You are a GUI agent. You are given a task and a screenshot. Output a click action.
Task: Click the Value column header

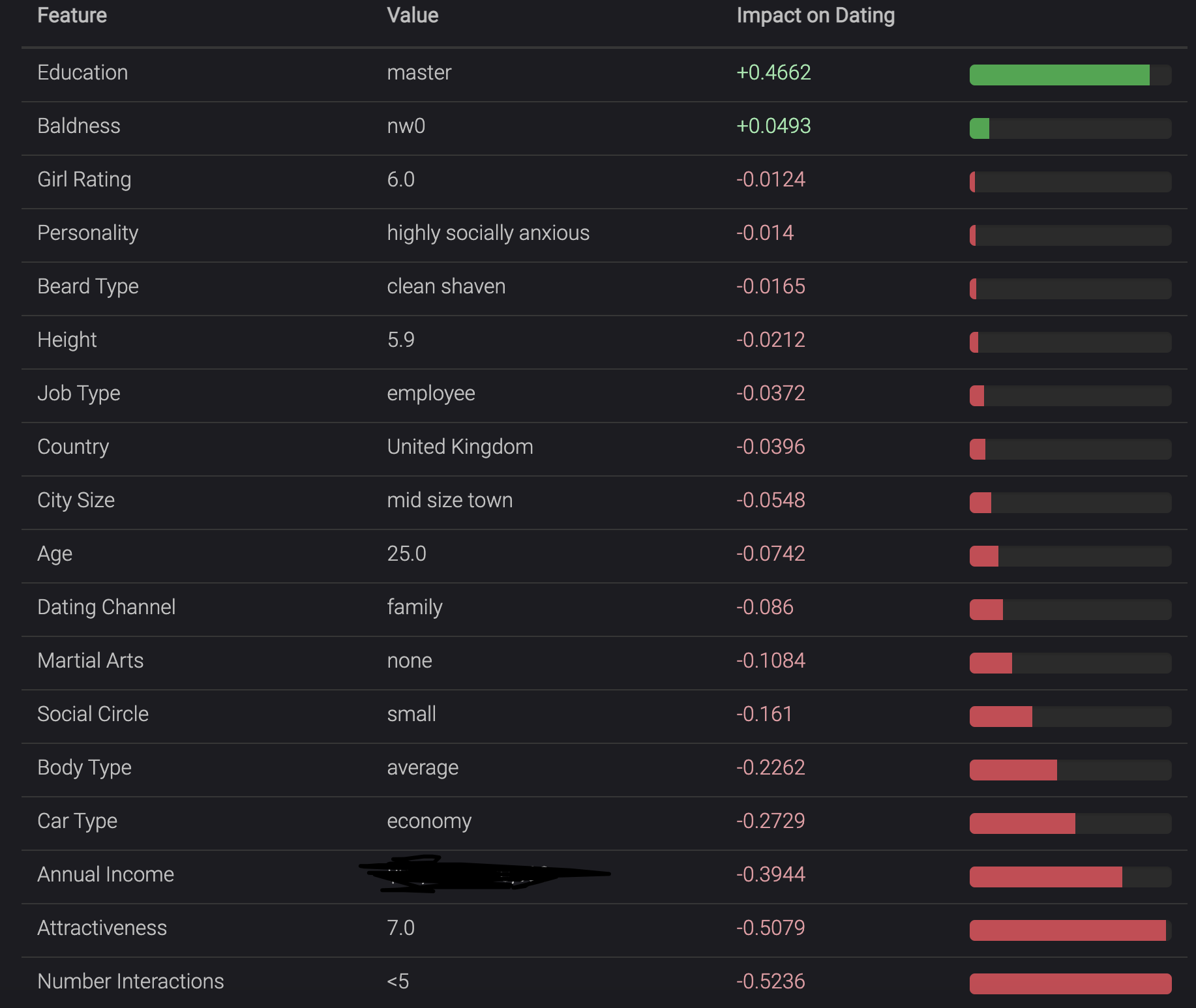(412, 15)
